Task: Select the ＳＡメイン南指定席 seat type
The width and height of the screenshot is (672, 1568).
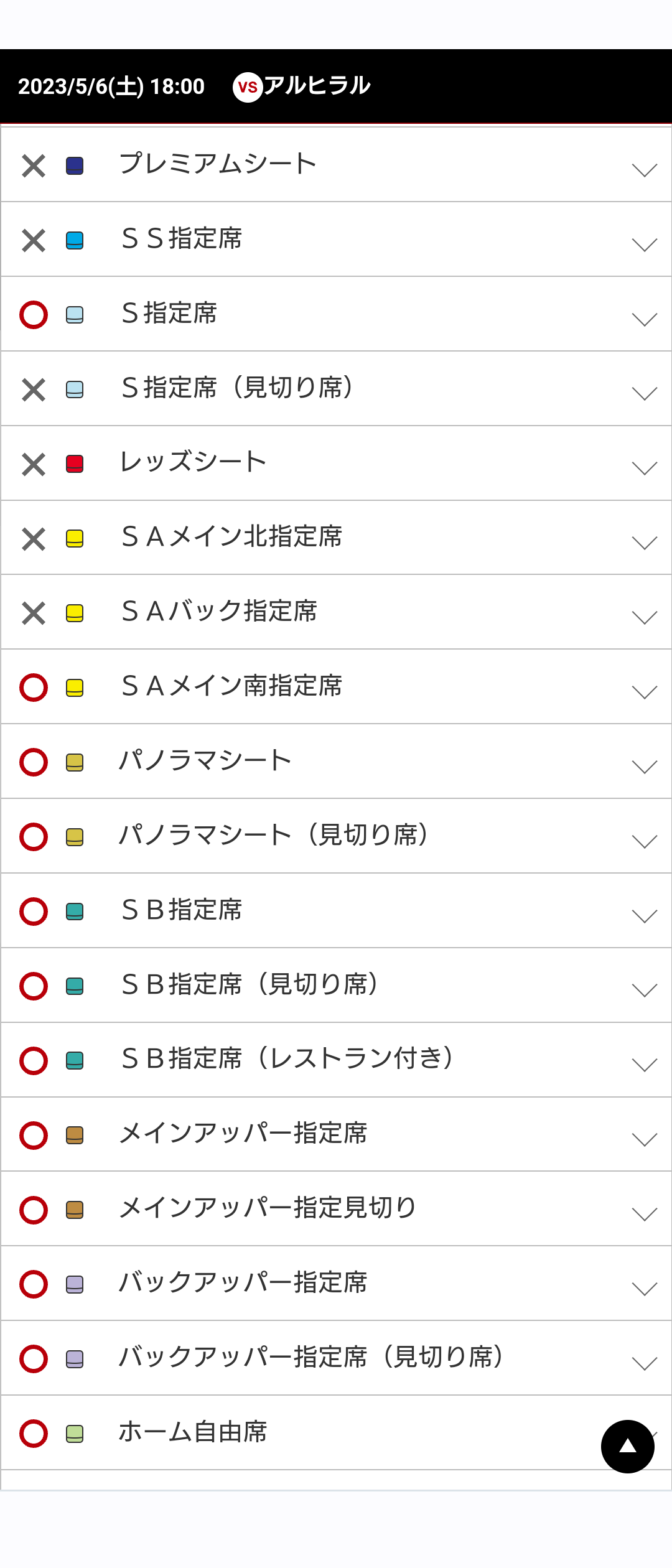Action: (x=231, y=686)
